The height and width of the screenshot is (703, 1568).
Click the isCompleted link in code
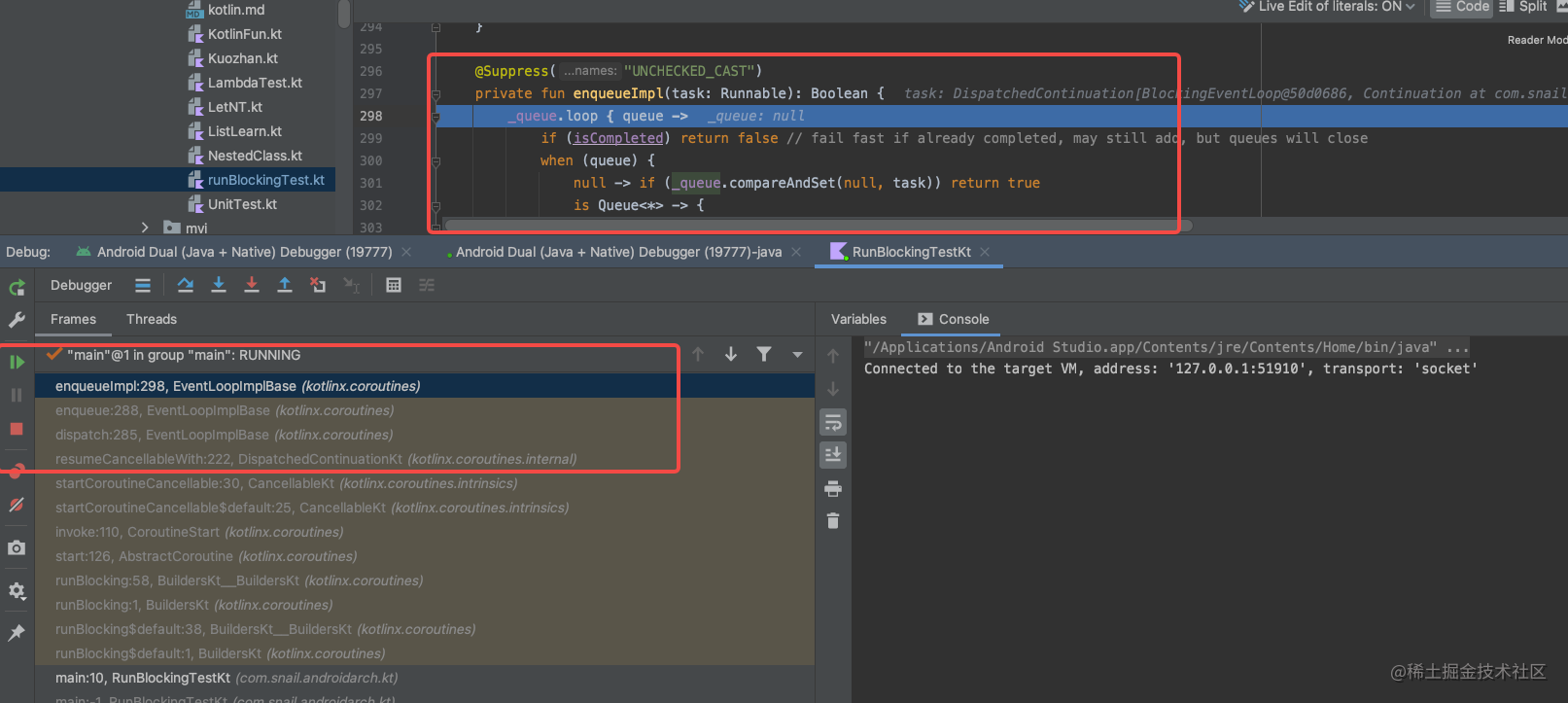(618, 138)
